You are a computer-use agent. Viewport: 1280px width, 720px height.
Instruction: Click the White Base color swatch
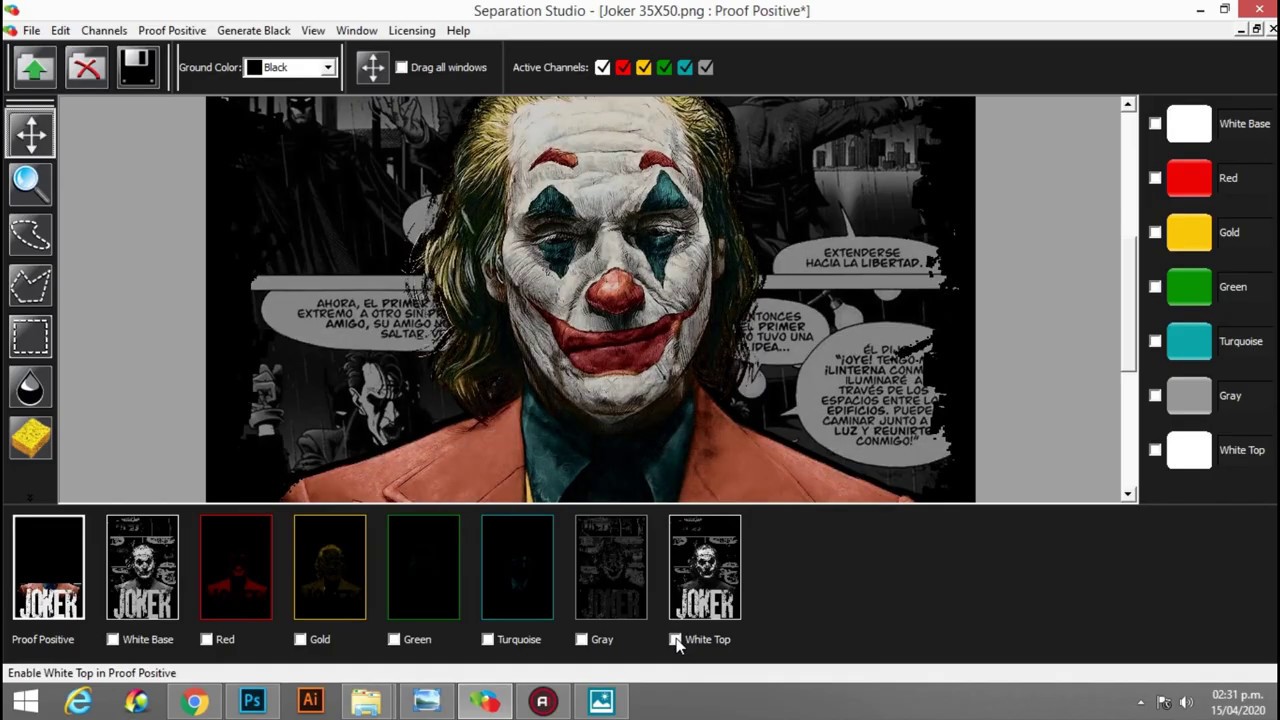1189,124
